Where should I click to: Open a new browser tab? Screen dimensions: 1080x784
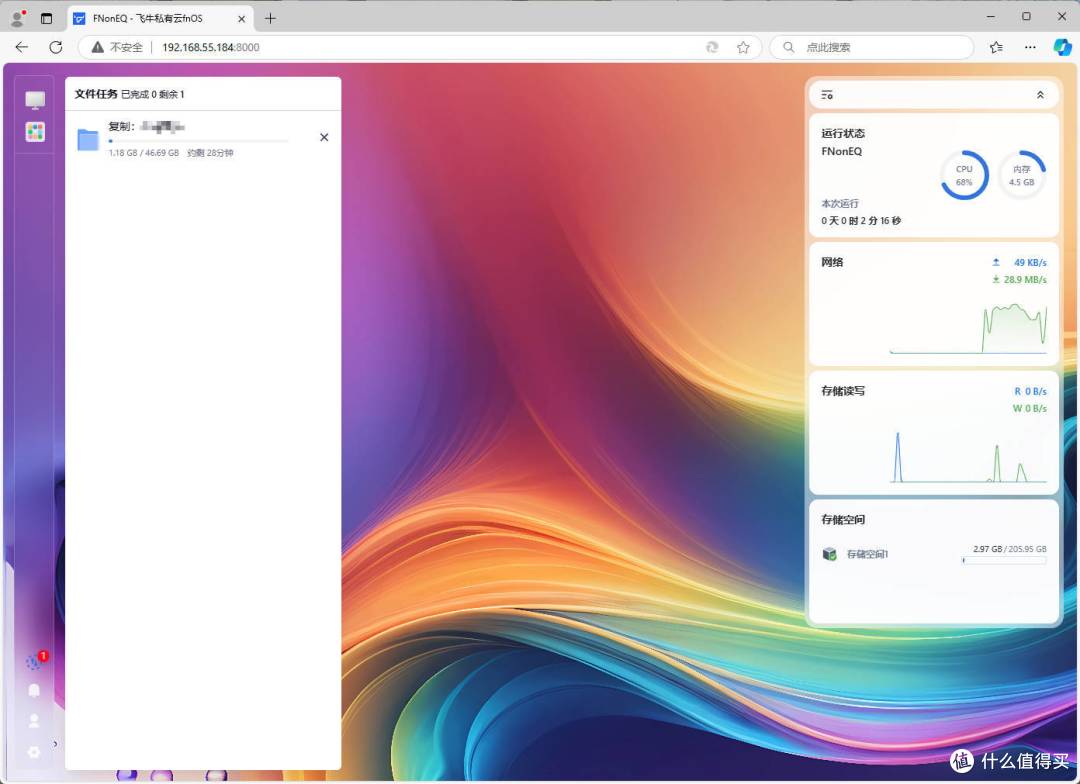click(x=270, y=18)
